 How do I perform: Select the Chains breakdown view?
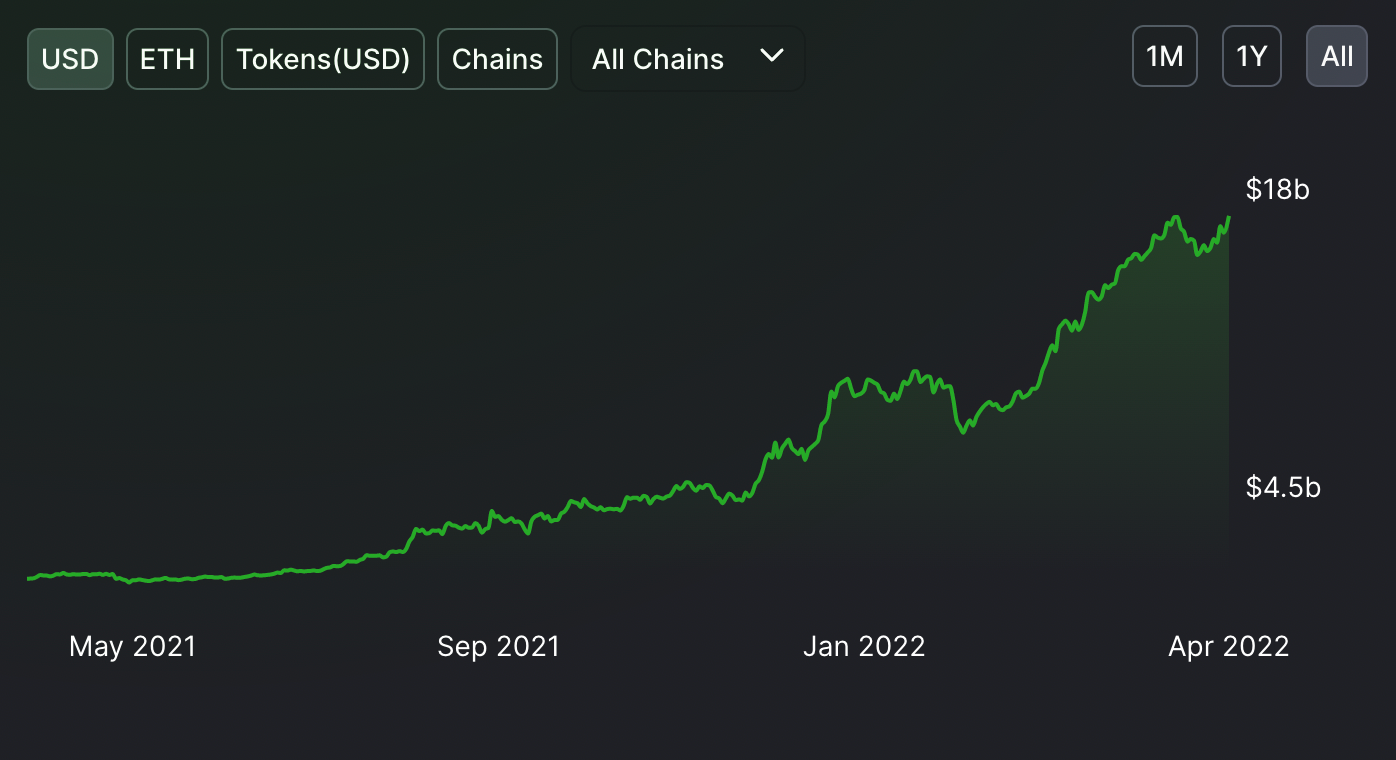[497, 59]
